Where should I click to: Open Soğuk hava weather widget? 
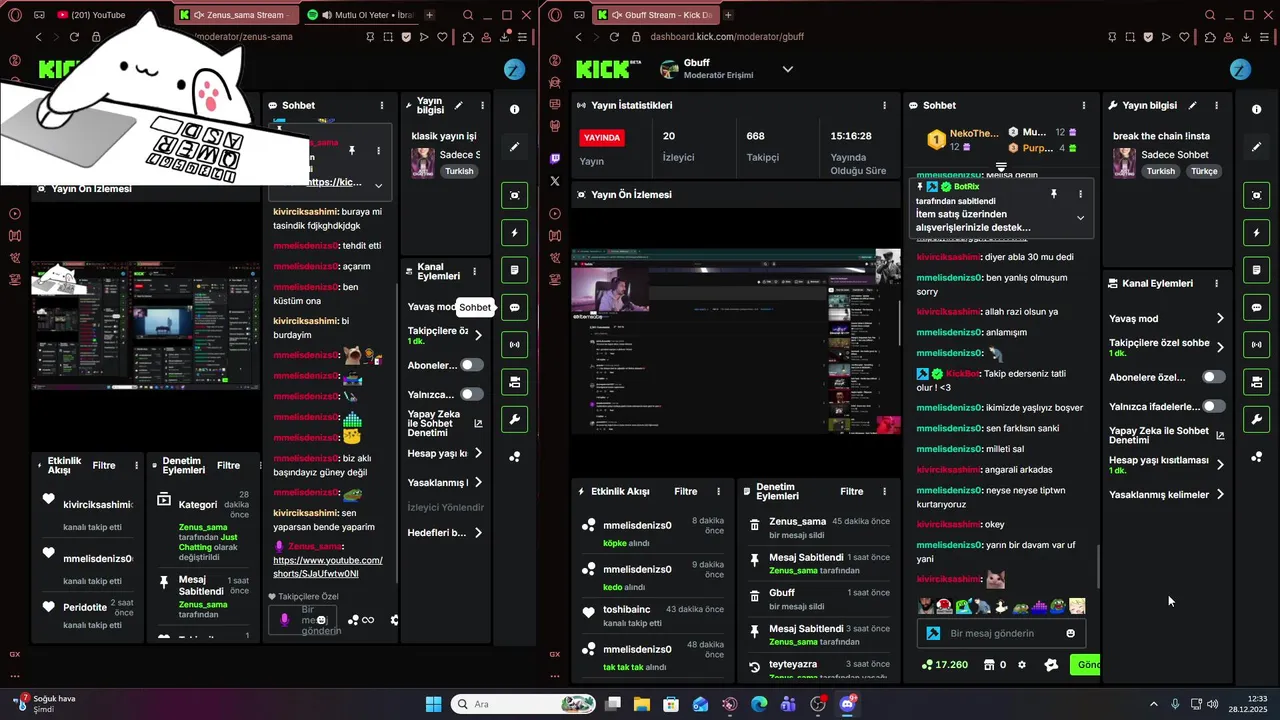[45, 703]
